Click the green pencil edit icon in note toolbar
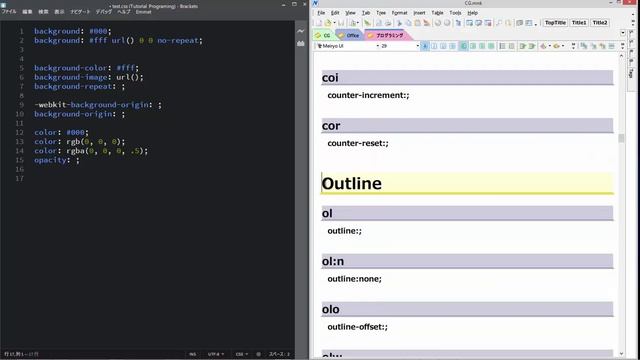640x360 pixels. (367, 23)
